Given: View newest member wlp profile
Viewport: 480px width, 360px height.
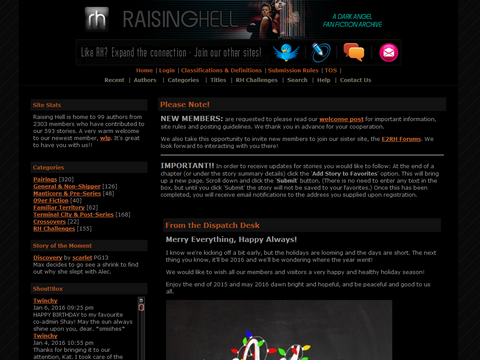Looking at the screenshot, I should pyautogui.click(x=105, y=138).
